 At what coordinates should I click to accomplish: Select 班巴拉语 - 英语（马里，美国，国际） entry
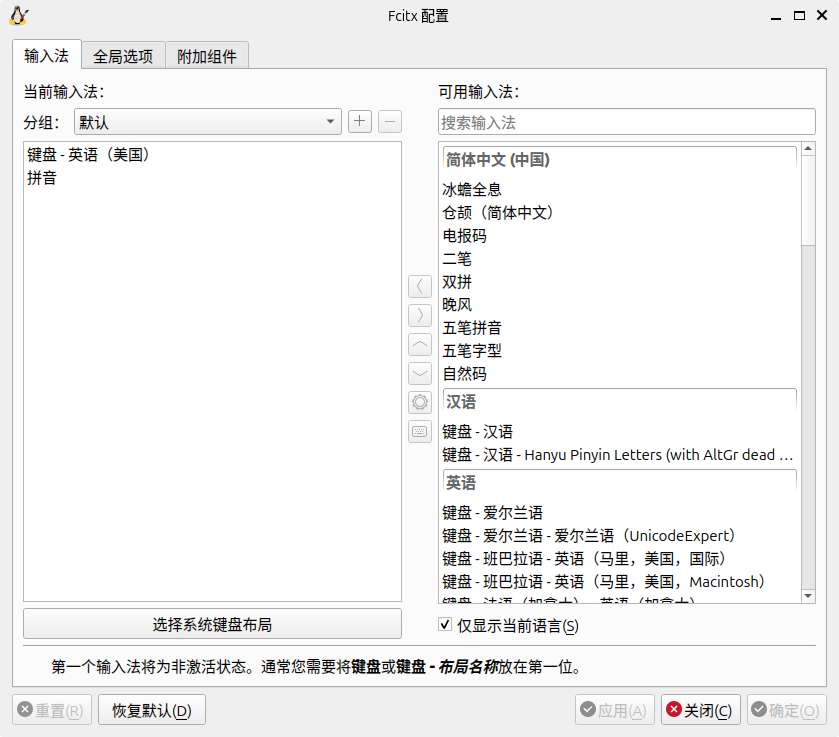(x=620, y=558)
